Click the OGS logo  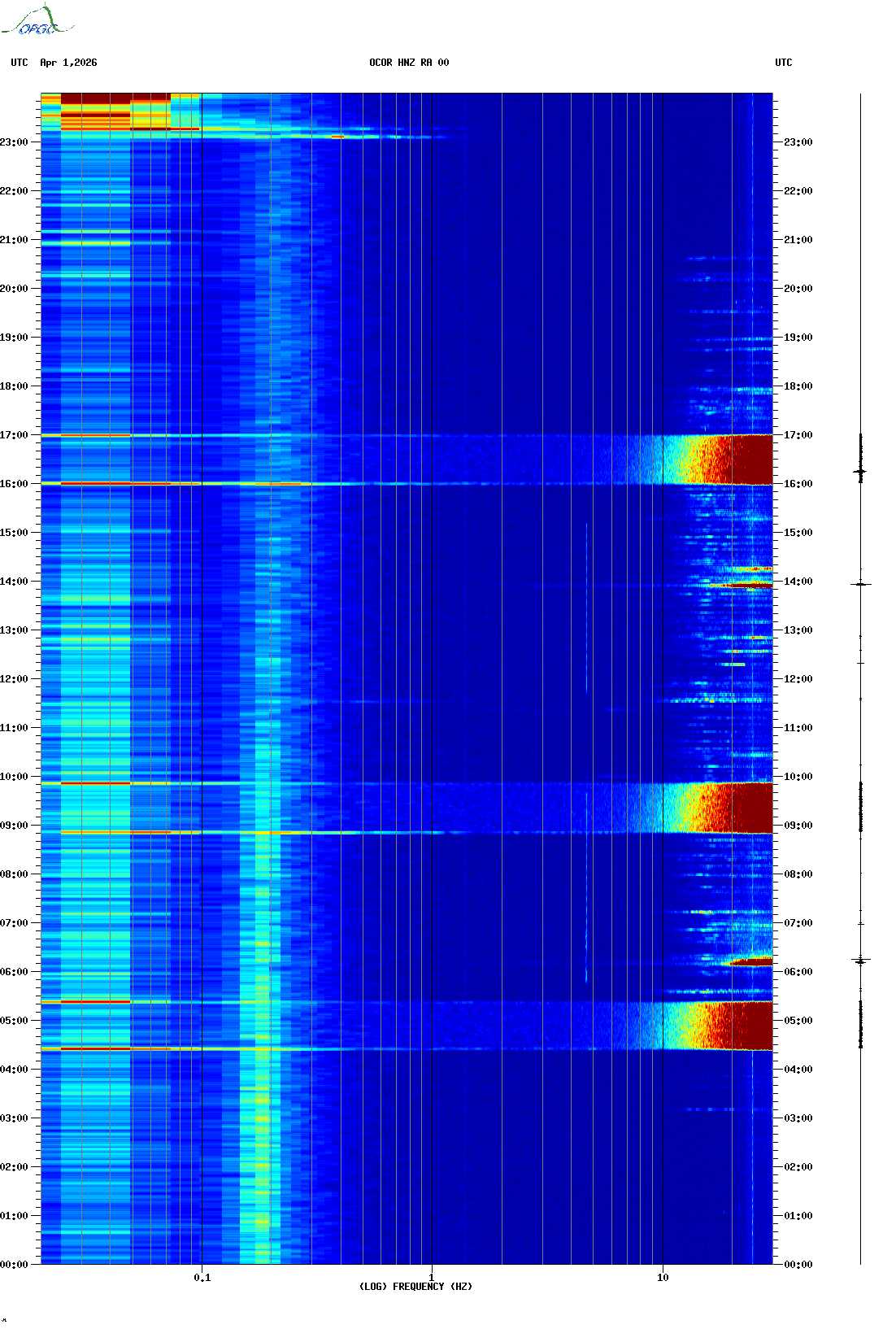click(x=37, y=20)
